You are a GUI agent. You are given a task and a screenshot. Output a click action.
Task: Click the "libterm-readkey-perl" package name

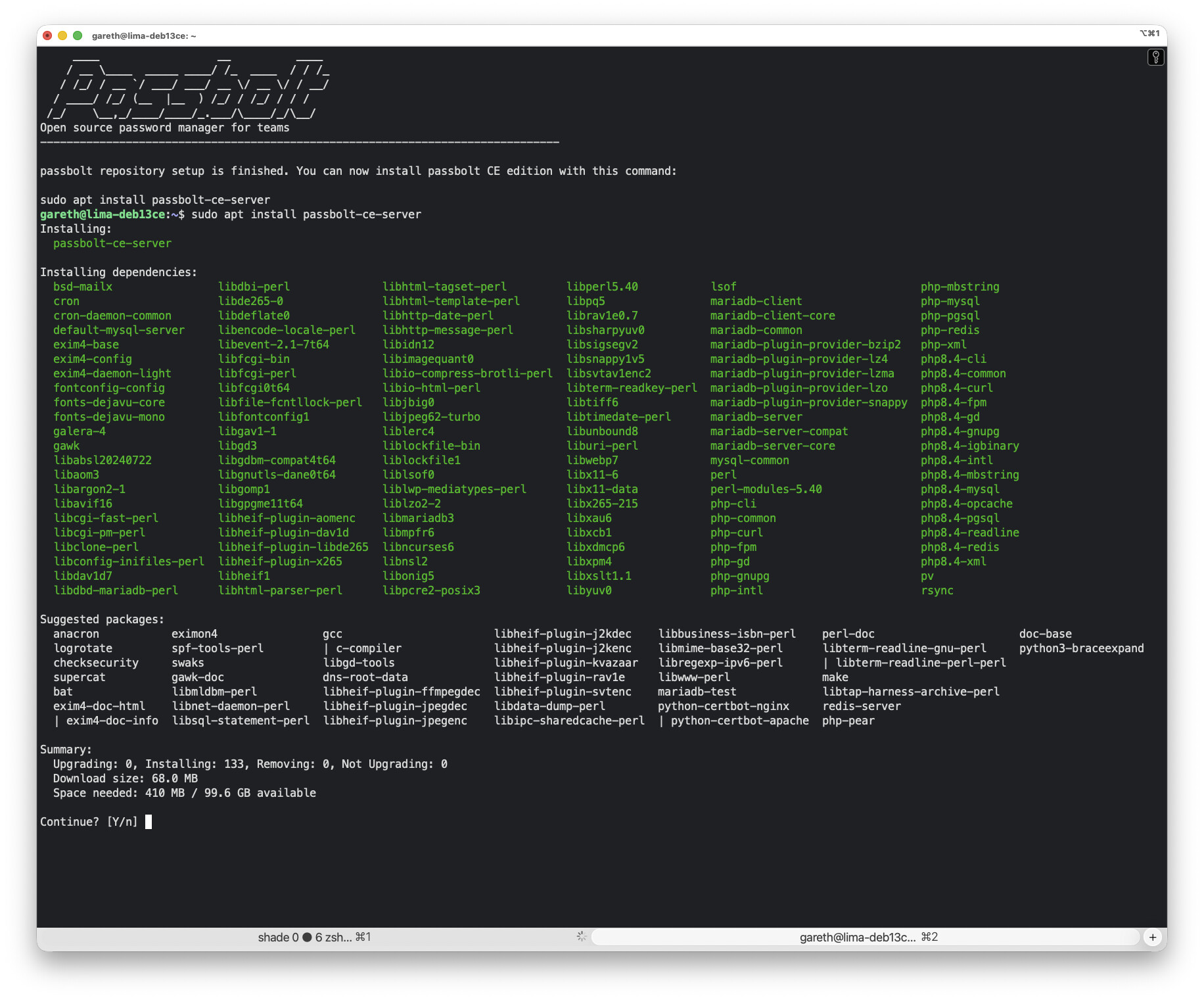[x=632, y=388]
